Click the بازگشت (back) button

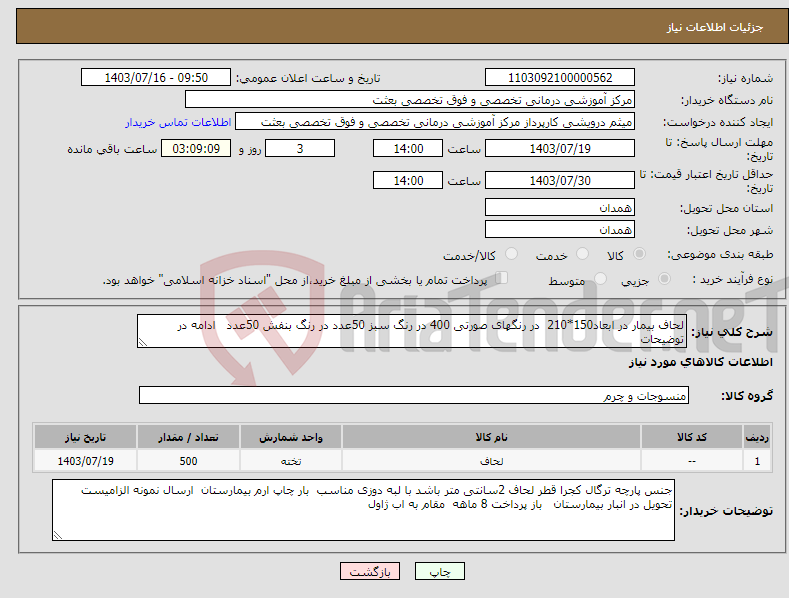pos(370,571)
